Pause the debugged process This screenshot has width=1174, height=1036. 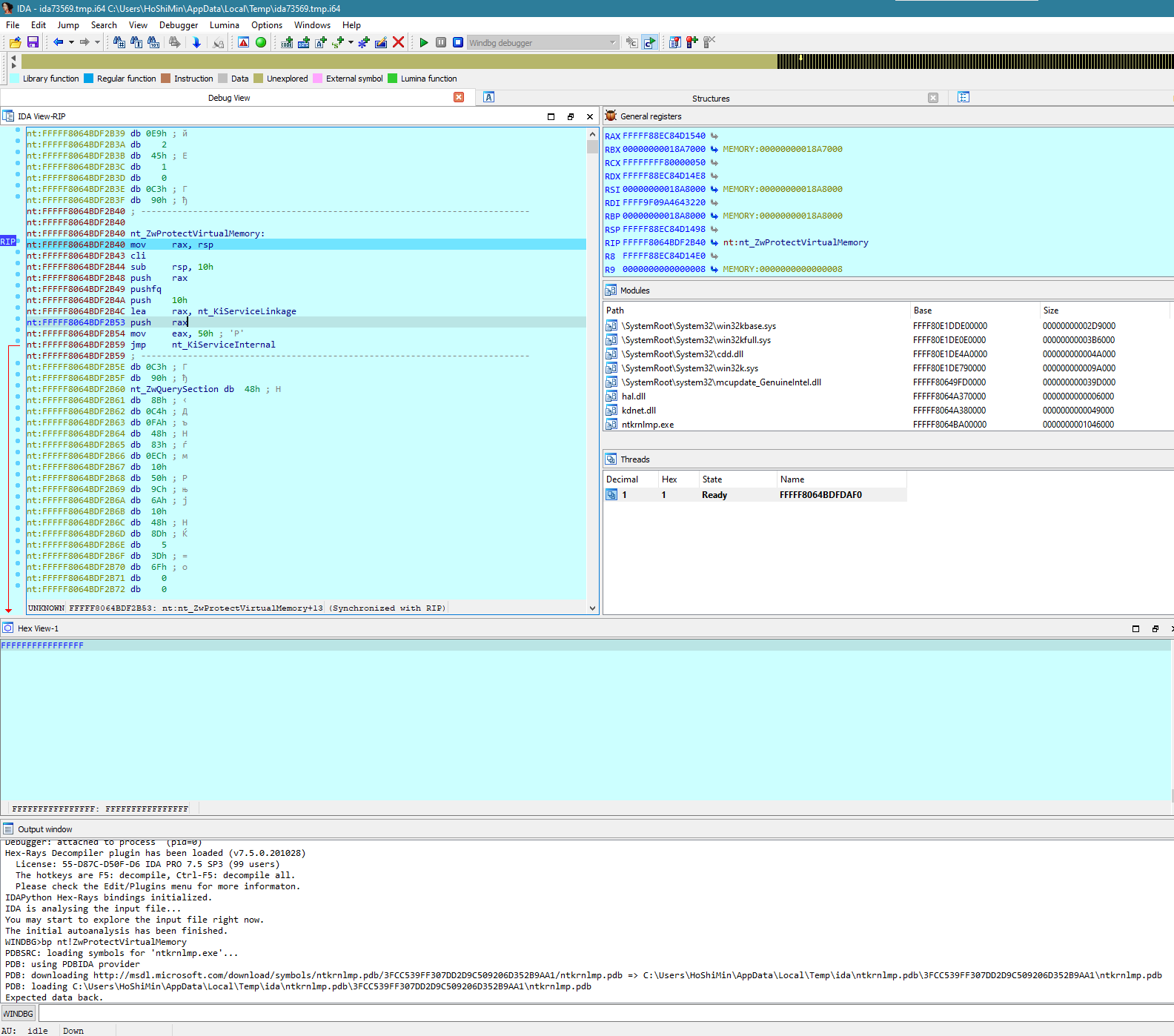click(x=441, y=43)
